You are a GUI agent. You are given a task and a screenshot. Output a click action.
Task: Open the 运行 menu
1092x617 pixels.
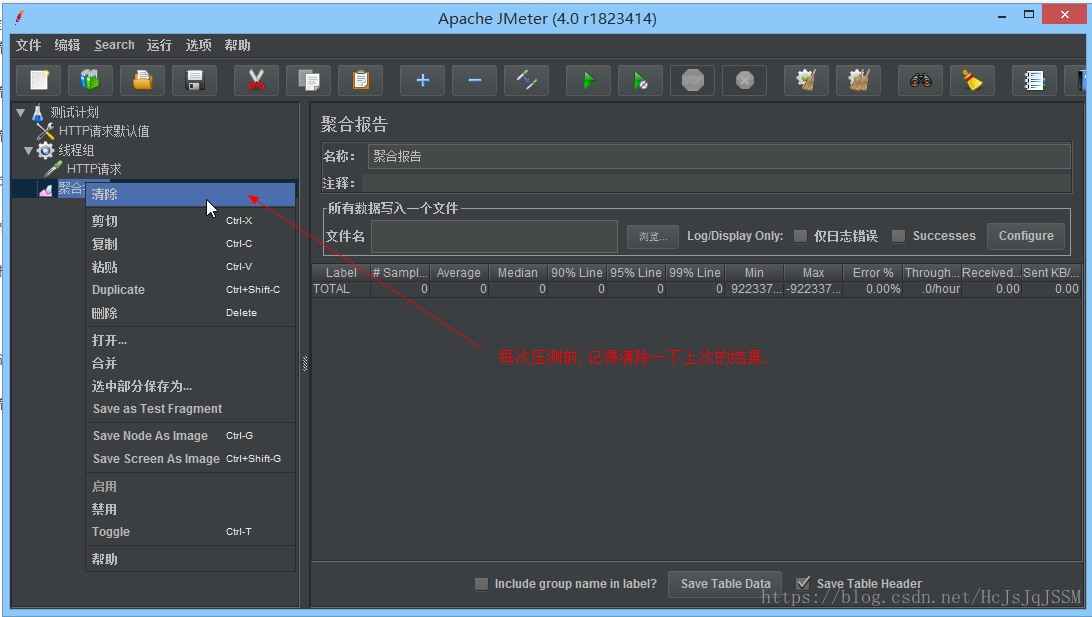(159, 45)
